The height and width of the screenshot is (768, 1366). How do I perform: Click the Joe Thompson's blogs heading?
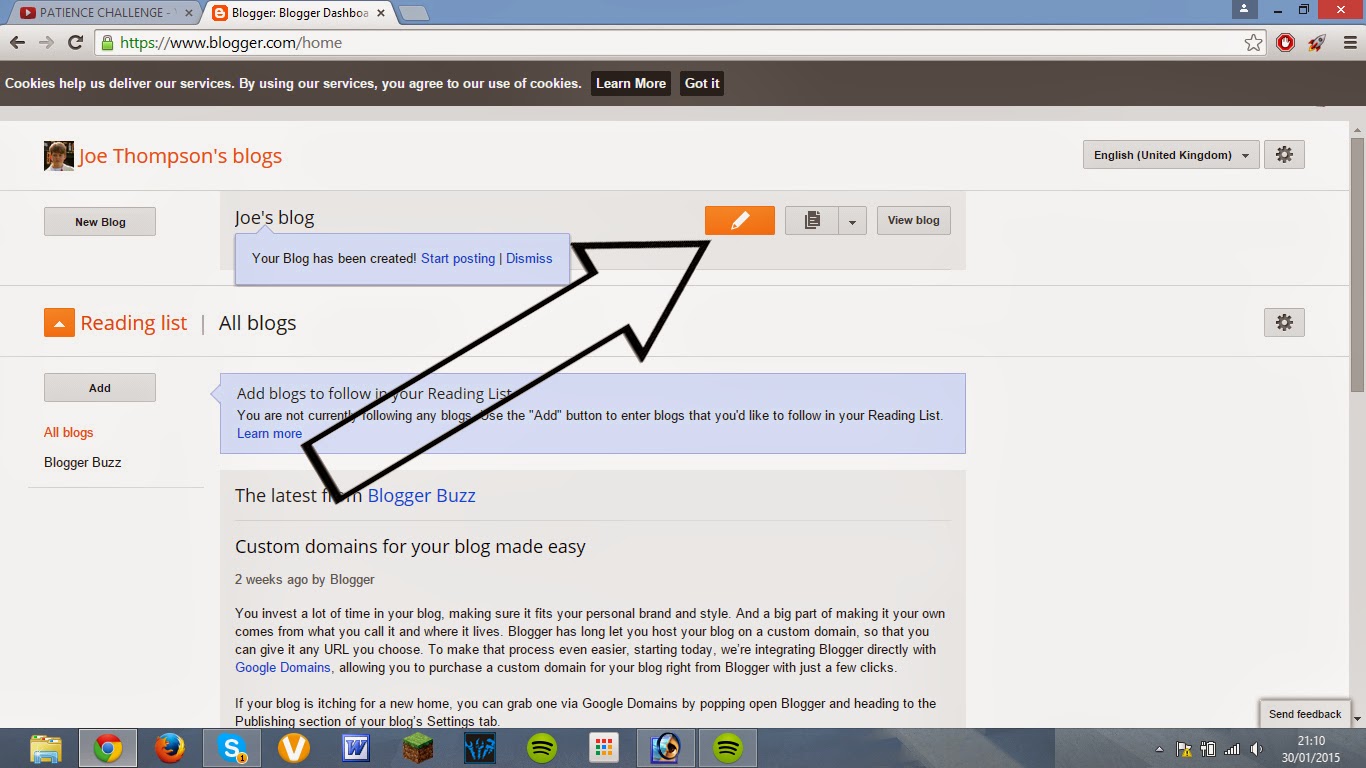click(x=181, y=156)
